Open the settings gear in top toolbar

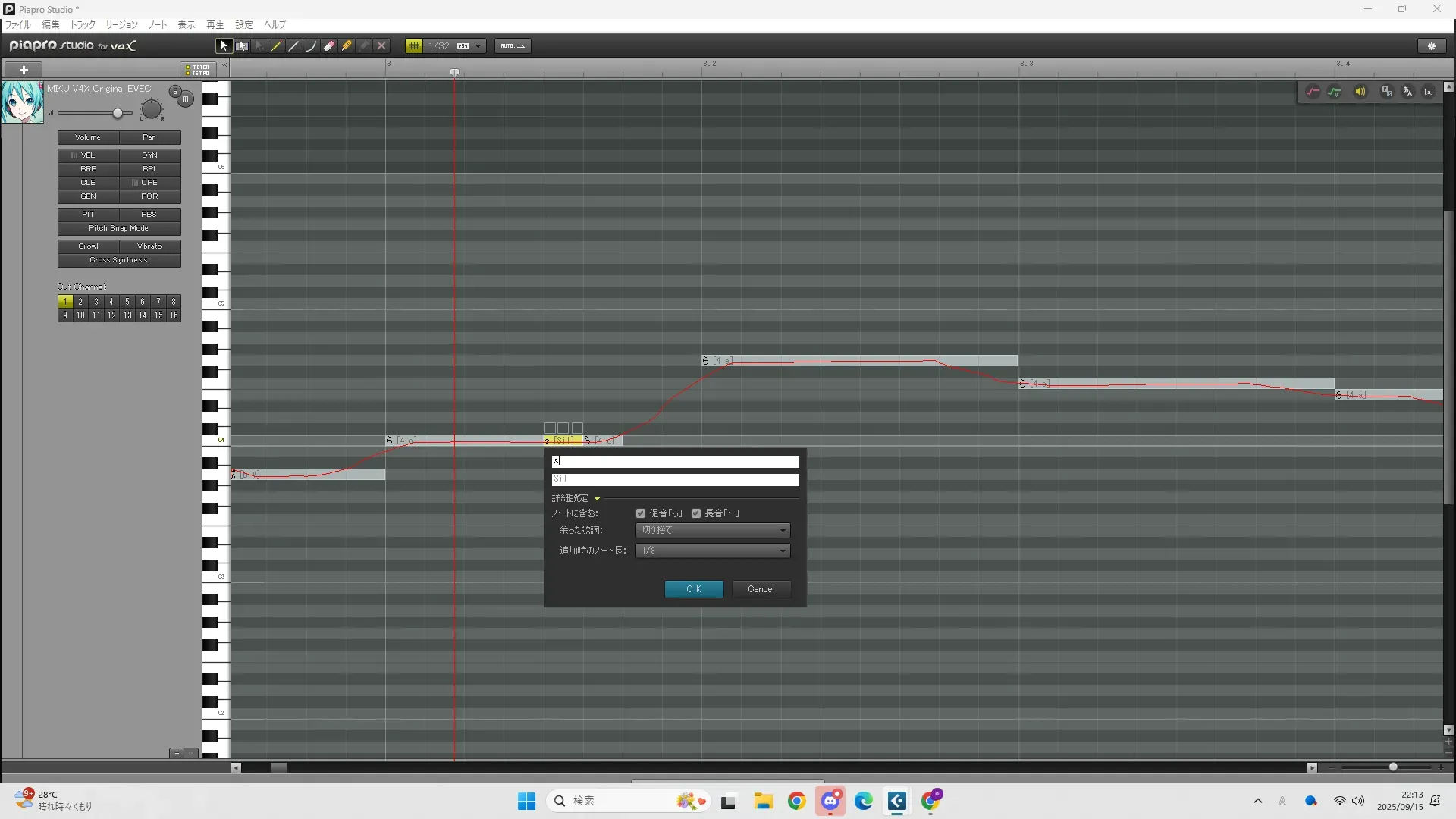tap(1432, 46)
